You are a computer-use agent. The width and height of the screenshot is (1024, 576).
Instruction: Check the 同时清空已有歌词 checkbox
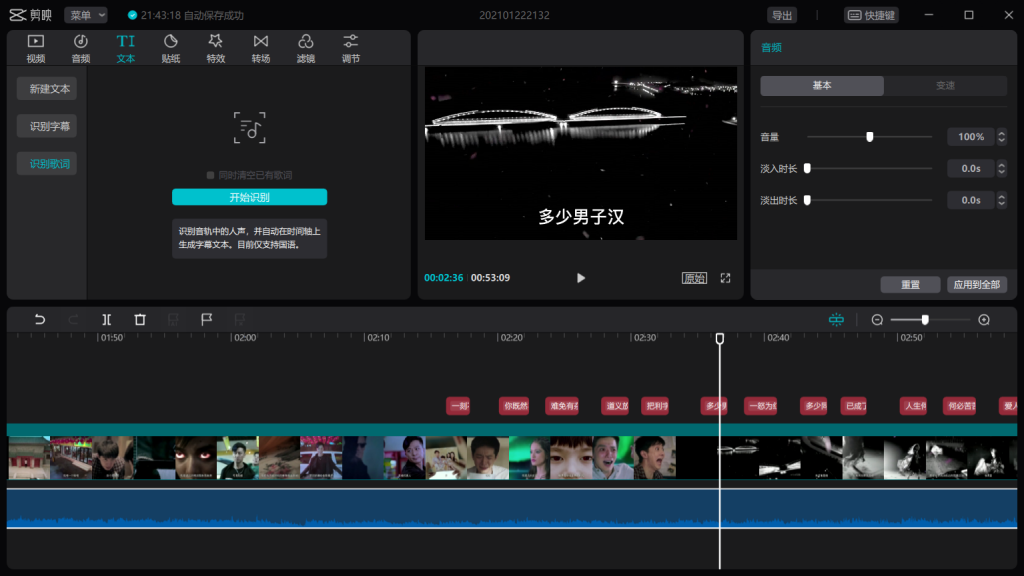point(210,175)
